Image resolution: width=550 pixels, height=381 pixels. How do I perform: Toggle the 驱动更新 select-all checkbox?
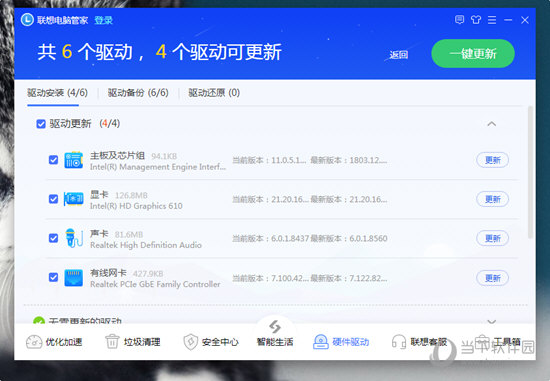coord(41,124)
